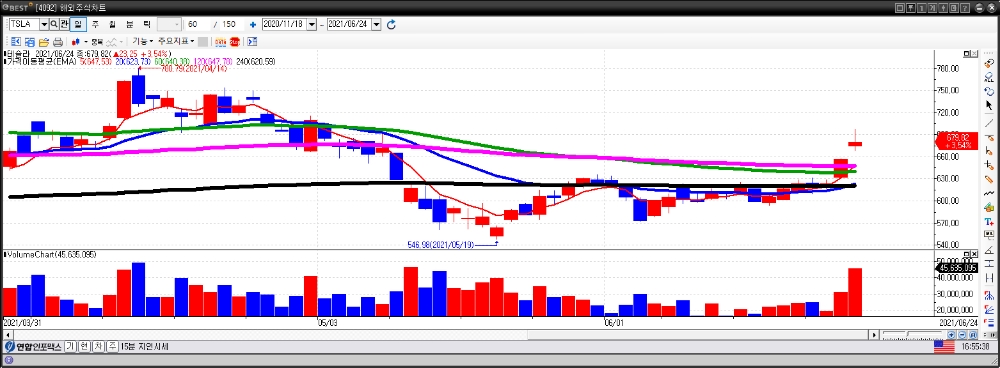Toggle the 일 (daily) period button
Viewport: 1000px width, 368px height.
[x=78, y=24]
